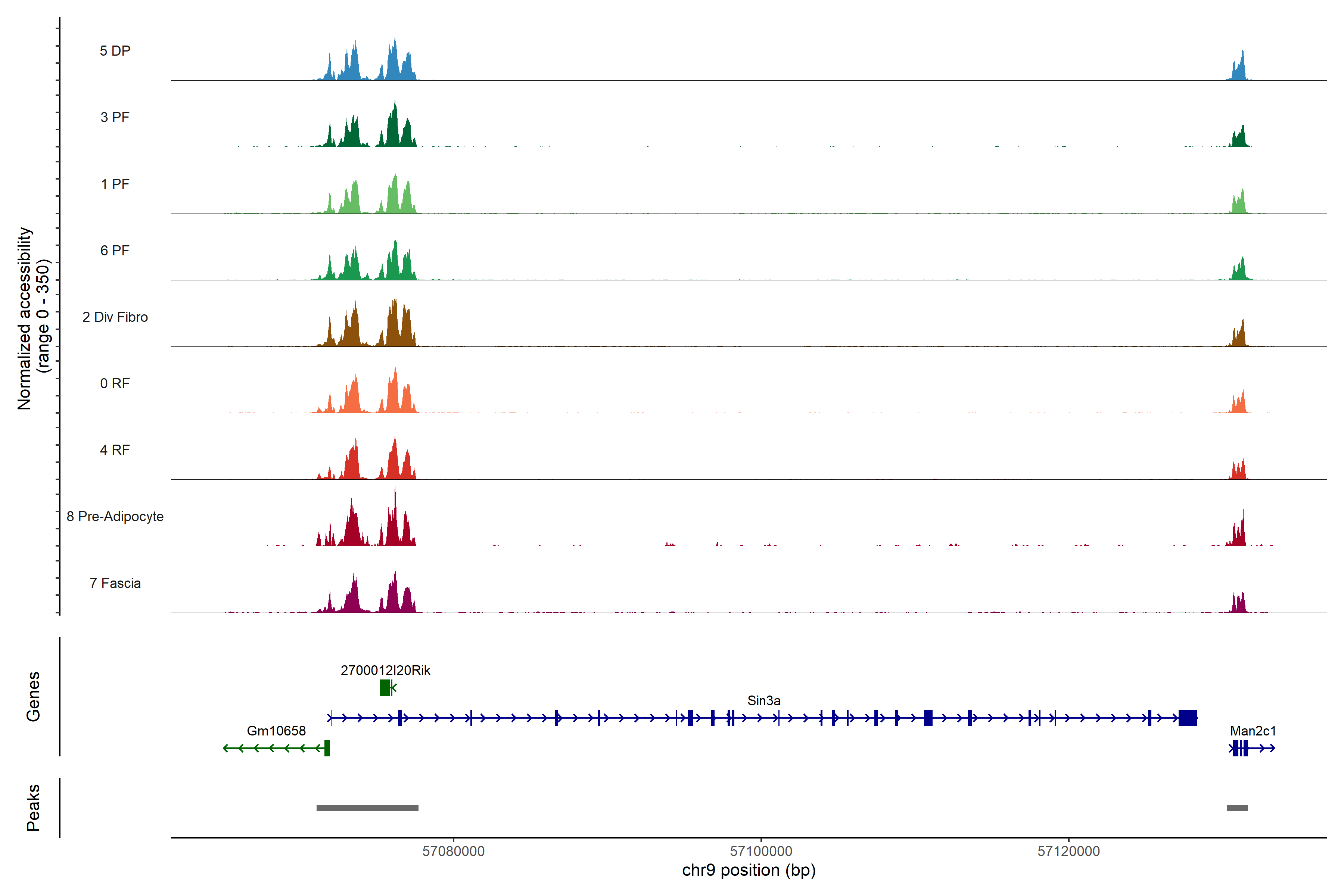Viewport: 1344px width, 896px height.
Task: Click the 57080000 axis tick label
Action: tap(453, 852)
